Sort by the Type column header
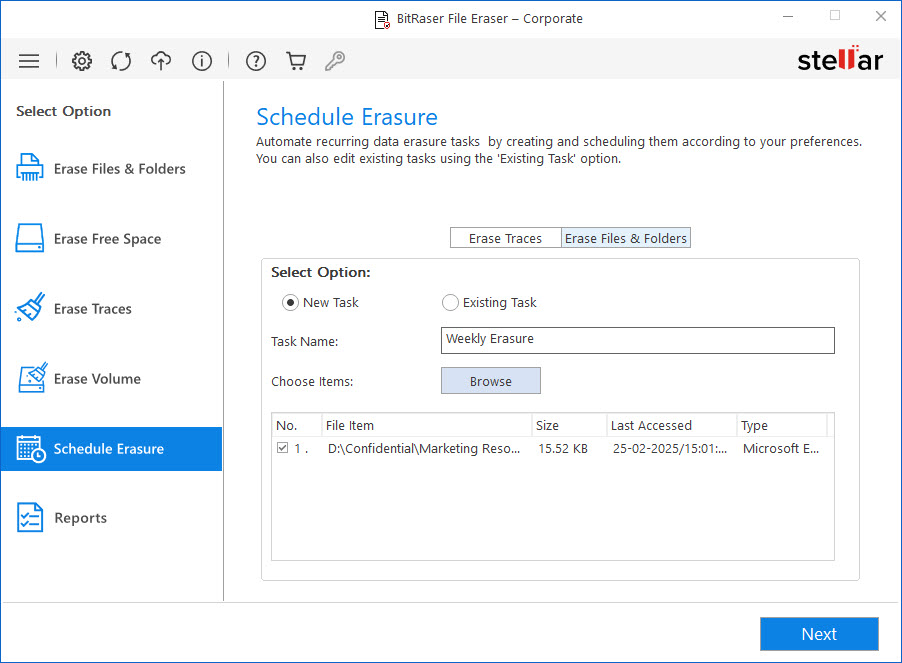 point(782,426)
